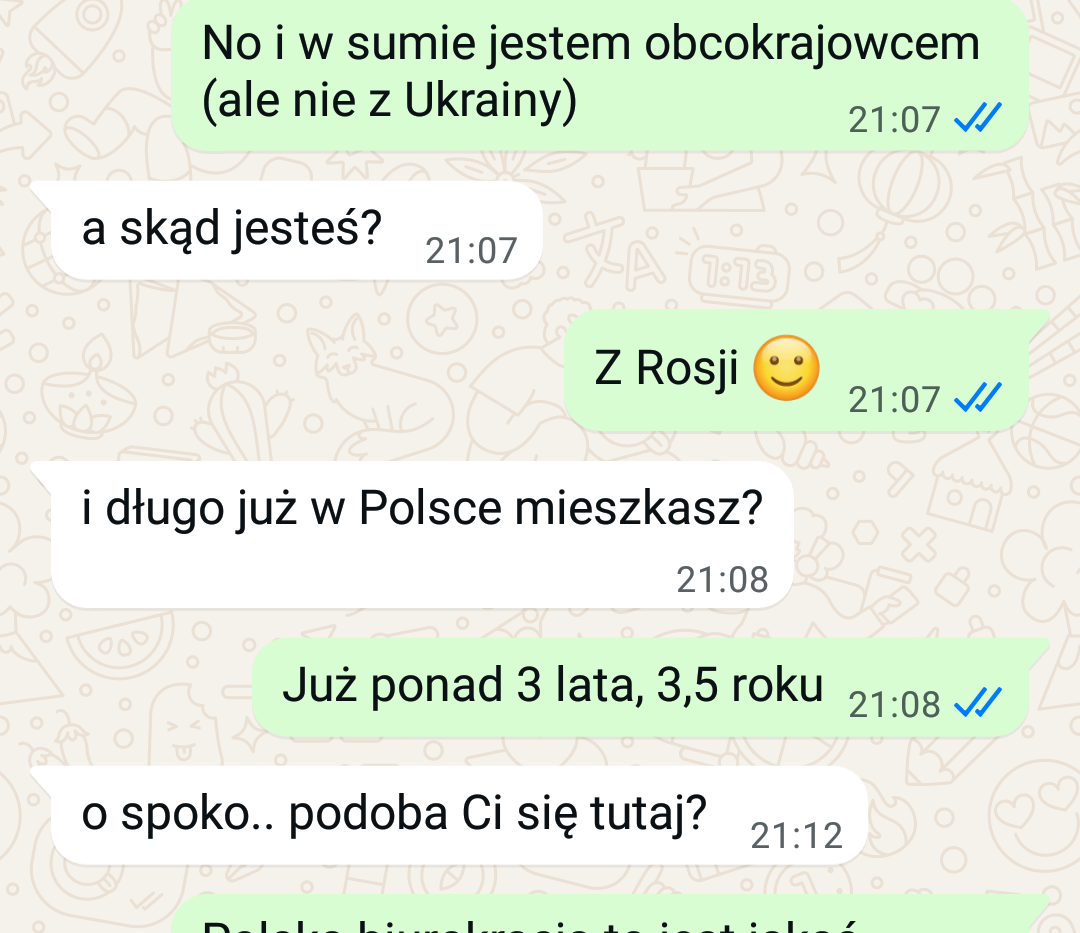1080x933 pixels.
Task: Tap read receipt checkmarks on obcokrajowcem message
Action: 977,118
